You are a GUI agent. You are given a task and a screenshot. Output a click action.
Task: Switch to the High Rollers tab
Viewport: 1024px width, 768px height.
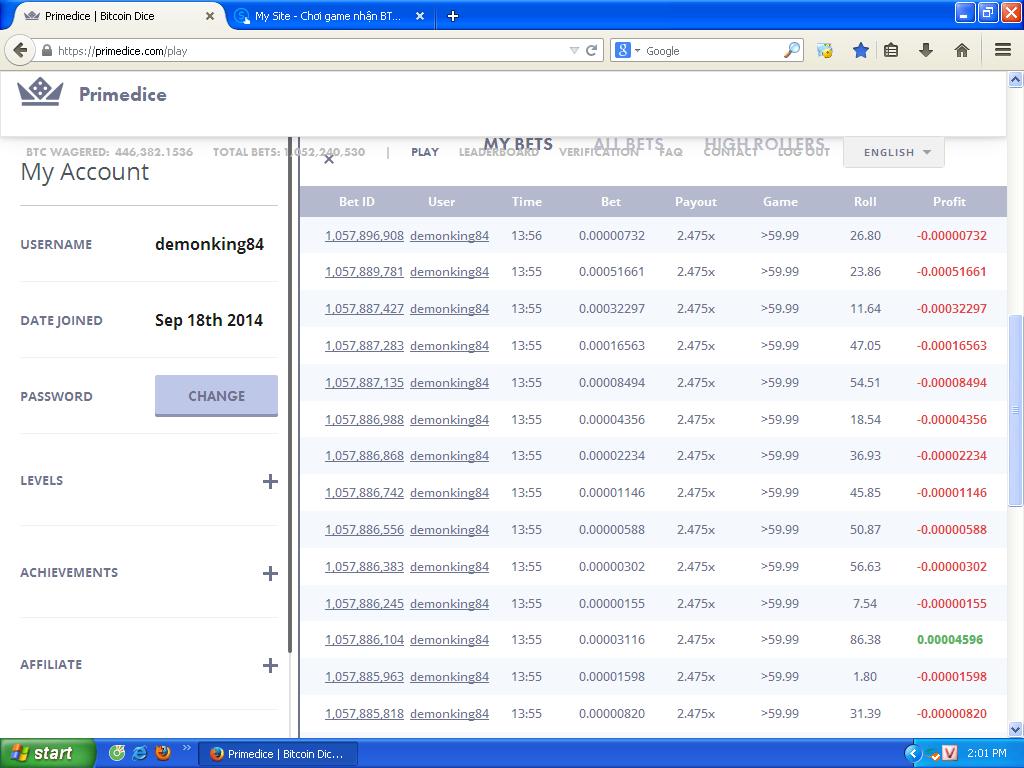pyautogui.click(x=764, y=144)
